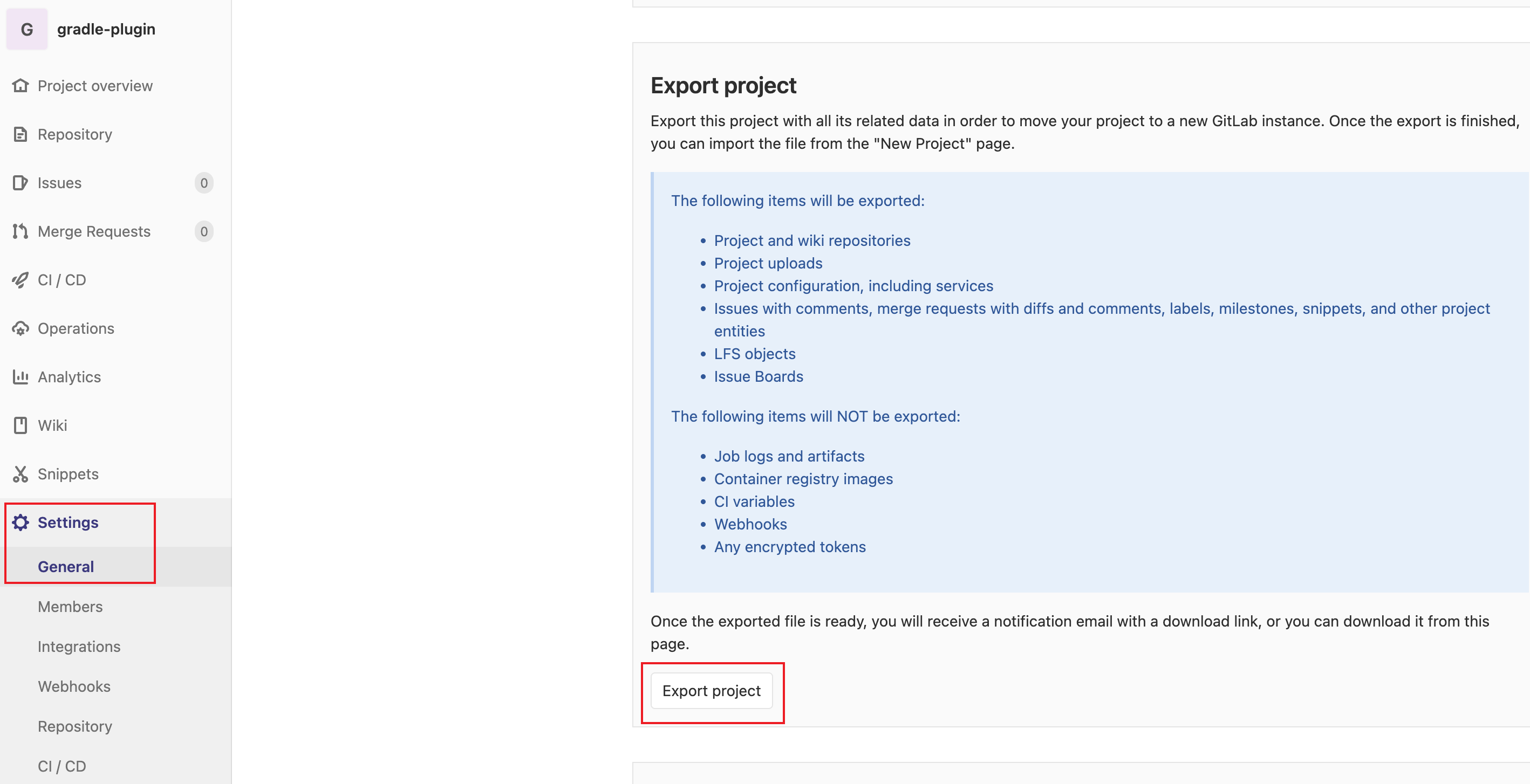Image resolution: width=1530 pixels, height=784 pixels.
Task: Click 'The following items will NOT be exported:' text
Action: click(x=816, y=416)
